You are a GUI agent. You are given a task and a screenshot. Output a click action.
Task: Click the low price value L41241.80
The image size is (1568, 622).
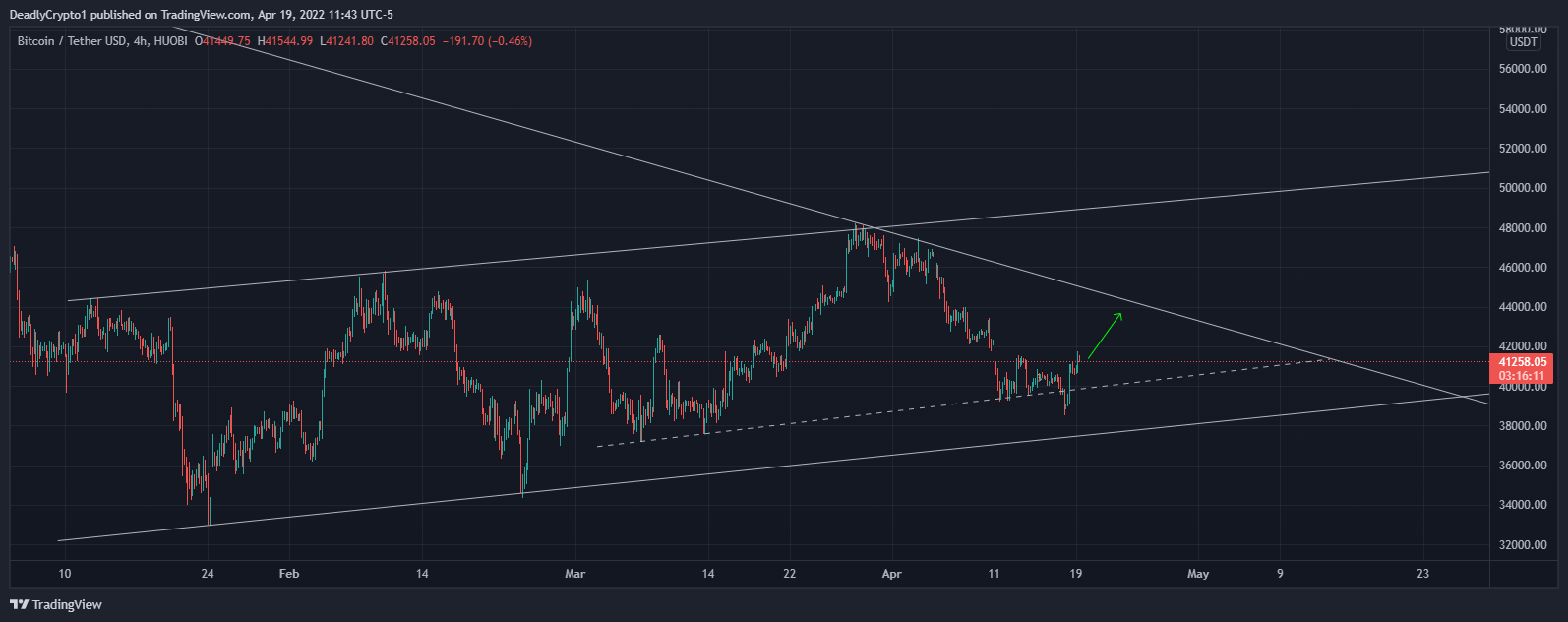pos(347,41)
